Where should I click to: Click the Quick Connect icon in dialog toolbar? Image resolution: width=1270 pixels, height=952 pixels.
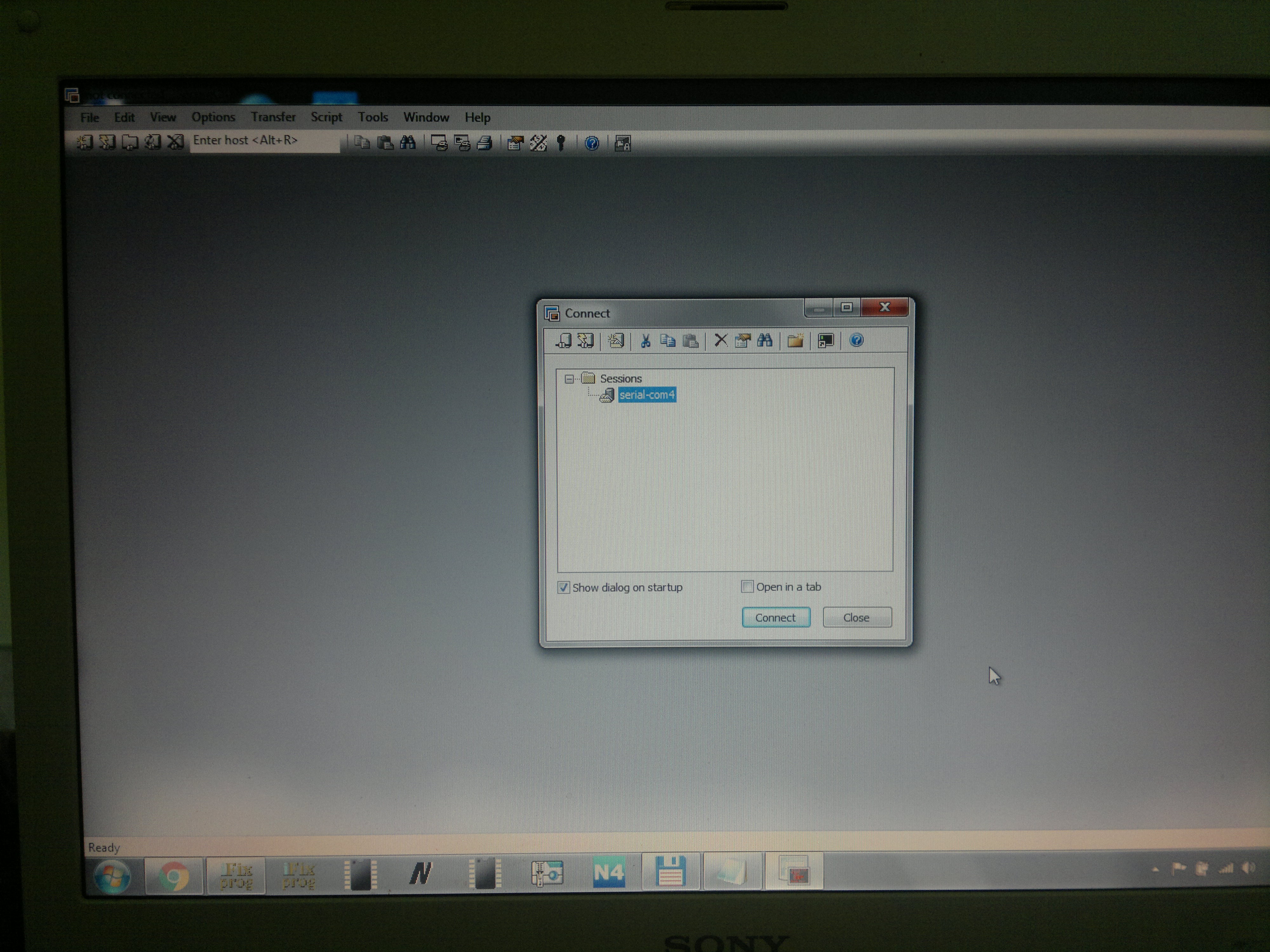click(585, 341)
